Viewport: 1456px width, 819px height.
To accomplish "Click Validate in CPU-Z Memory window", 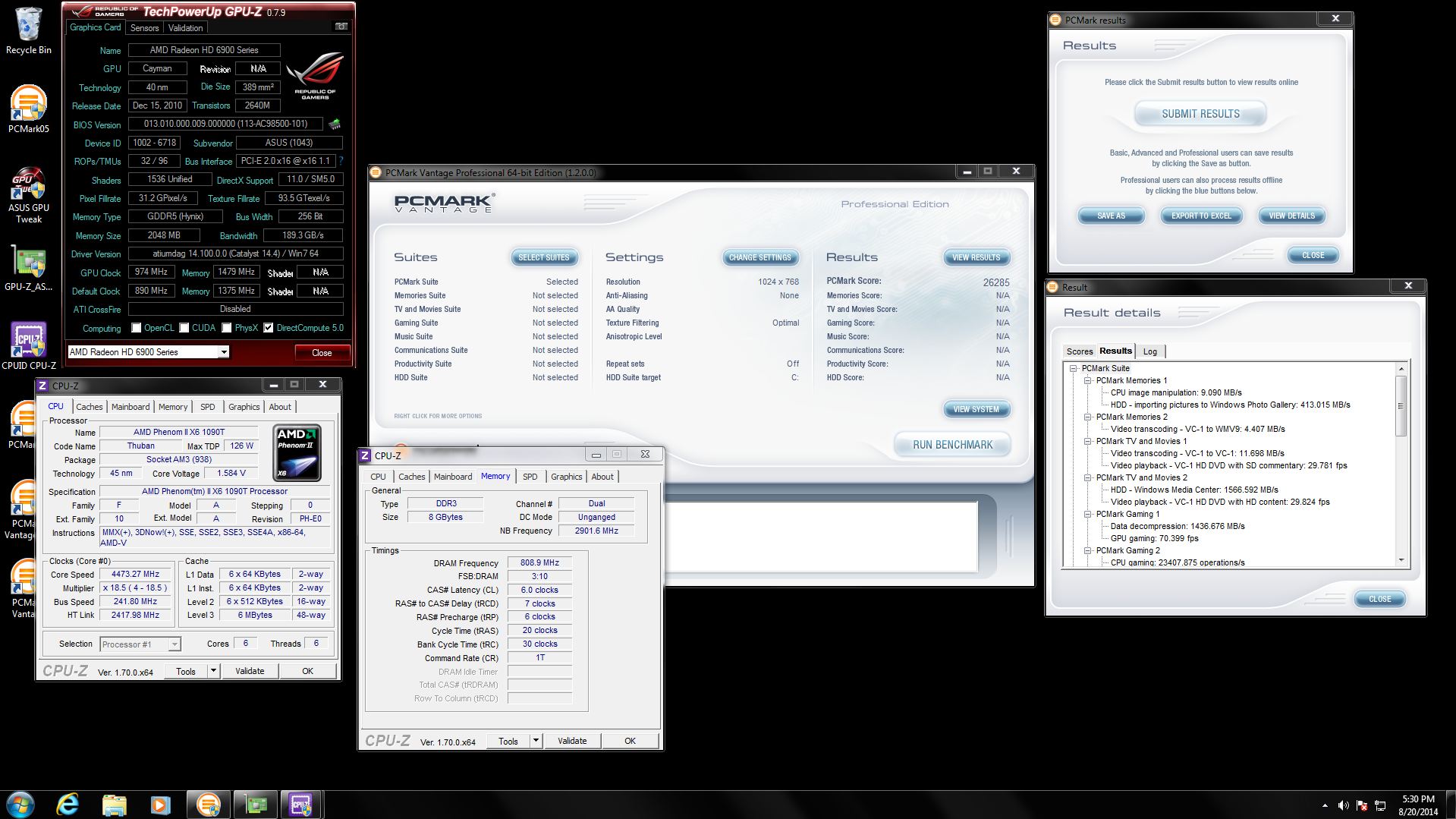I will (x=572, y=741).
